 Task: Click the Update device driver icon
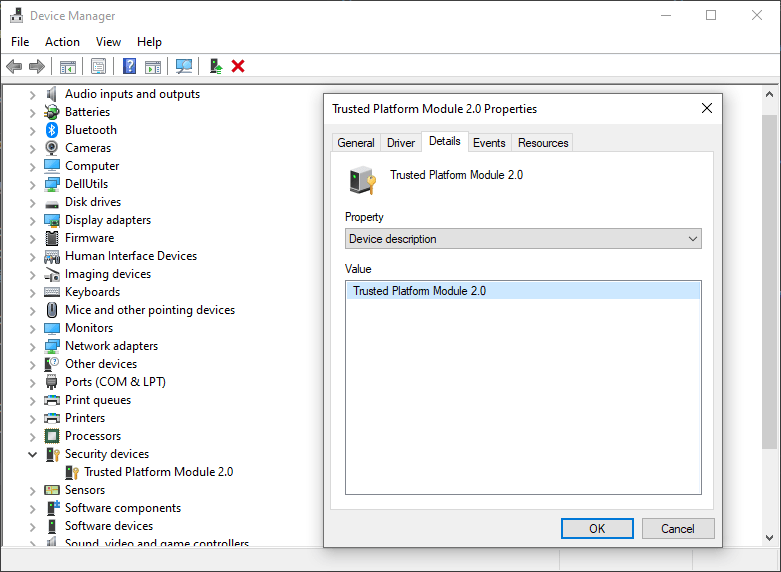coord(216,66)
